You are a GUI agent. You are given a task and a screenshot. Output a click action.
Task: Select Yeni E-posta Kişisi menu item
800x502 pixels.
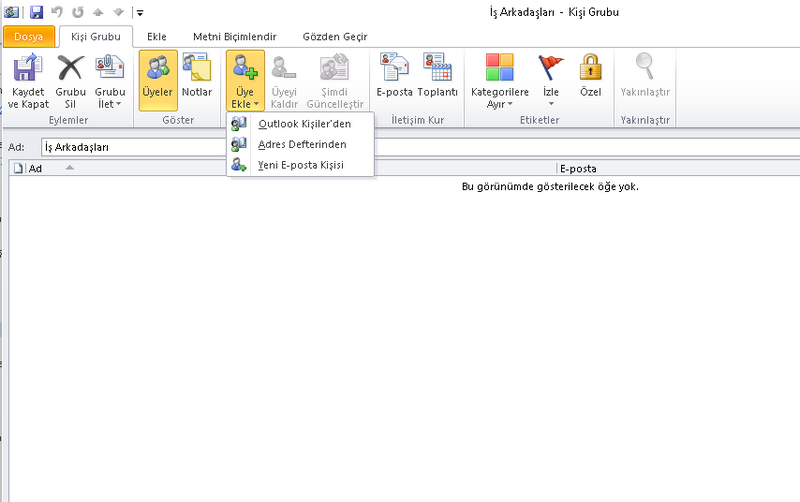click(x=300, y=165)
